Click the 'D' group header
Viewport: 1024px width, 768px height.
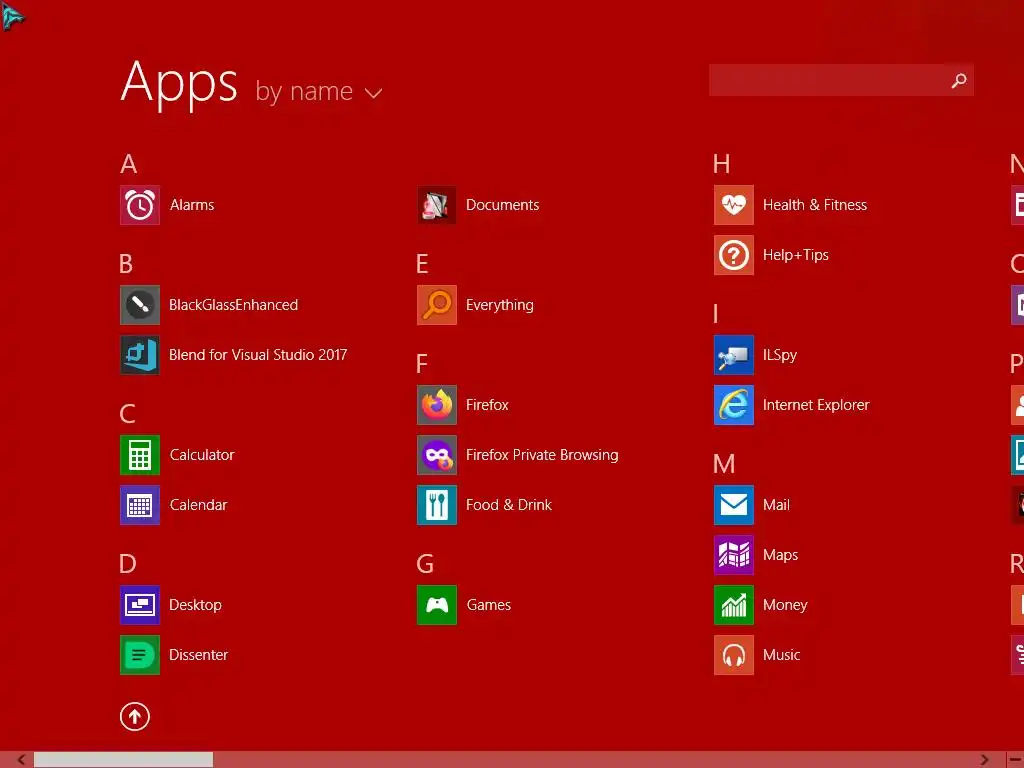tap(128, 564)
